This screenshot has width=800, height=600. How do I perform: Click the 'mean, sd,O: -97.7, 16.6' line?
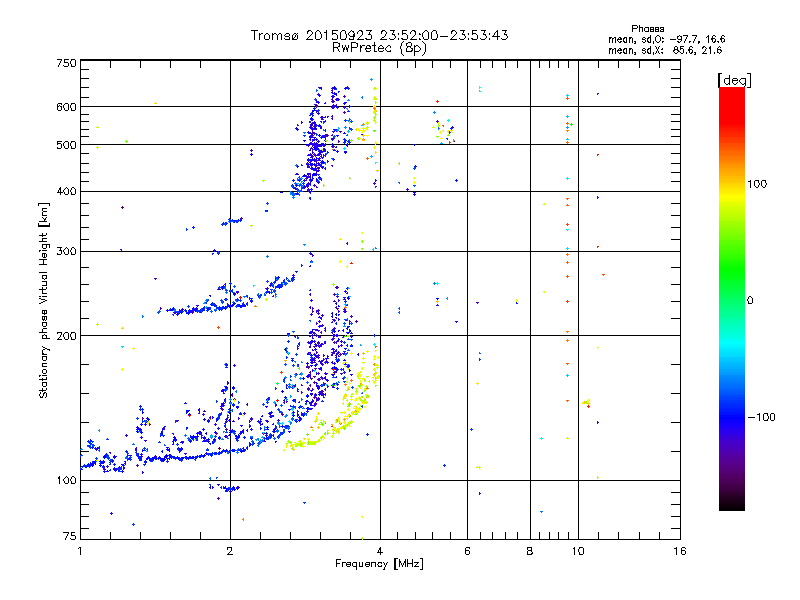point(666,40)
